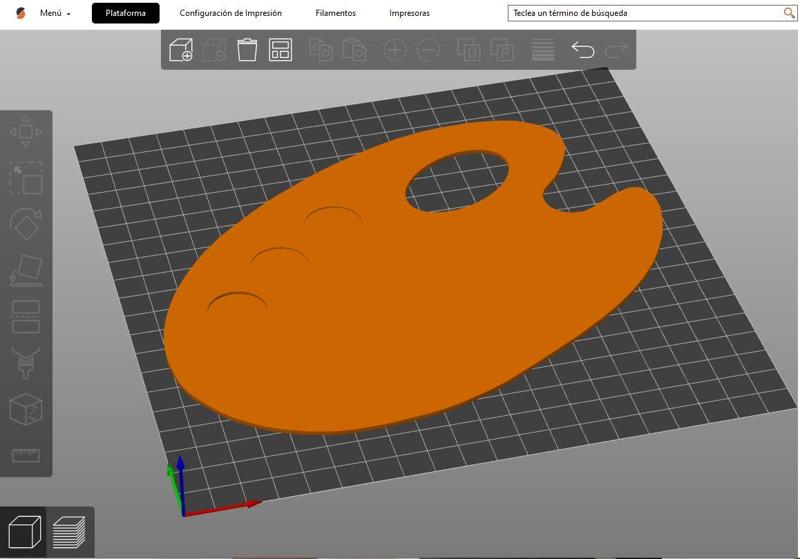Open the Menú dropdown
This screenshot has width=800, height=559.
(x=55, y=13)
